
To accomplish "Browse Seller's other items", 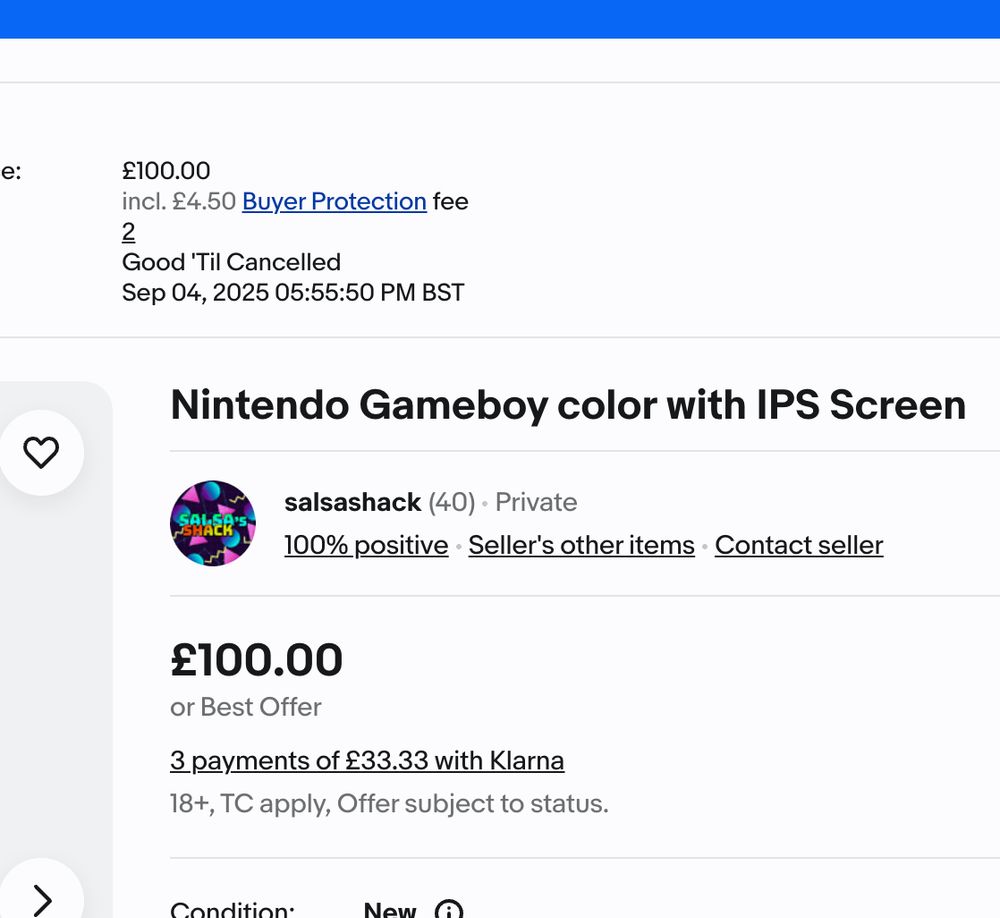I will 581,545.
